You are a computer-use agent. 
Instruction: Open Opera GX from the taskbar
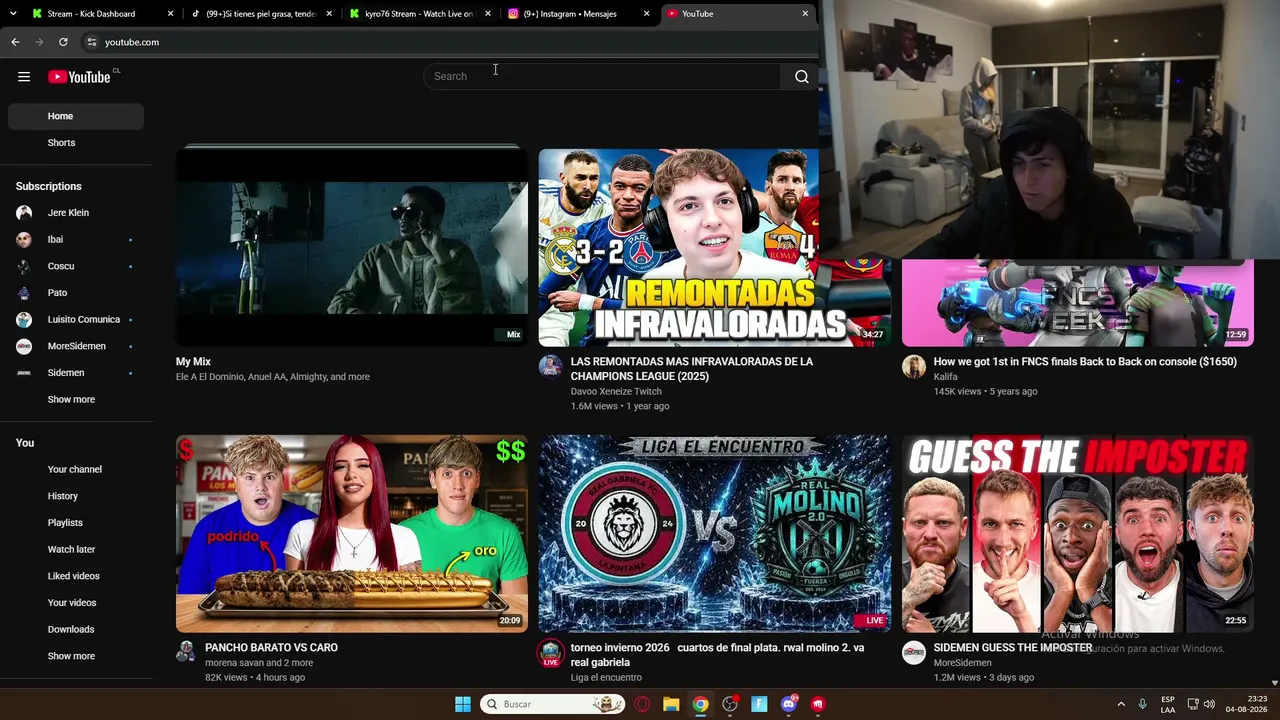tap(642, 704)
